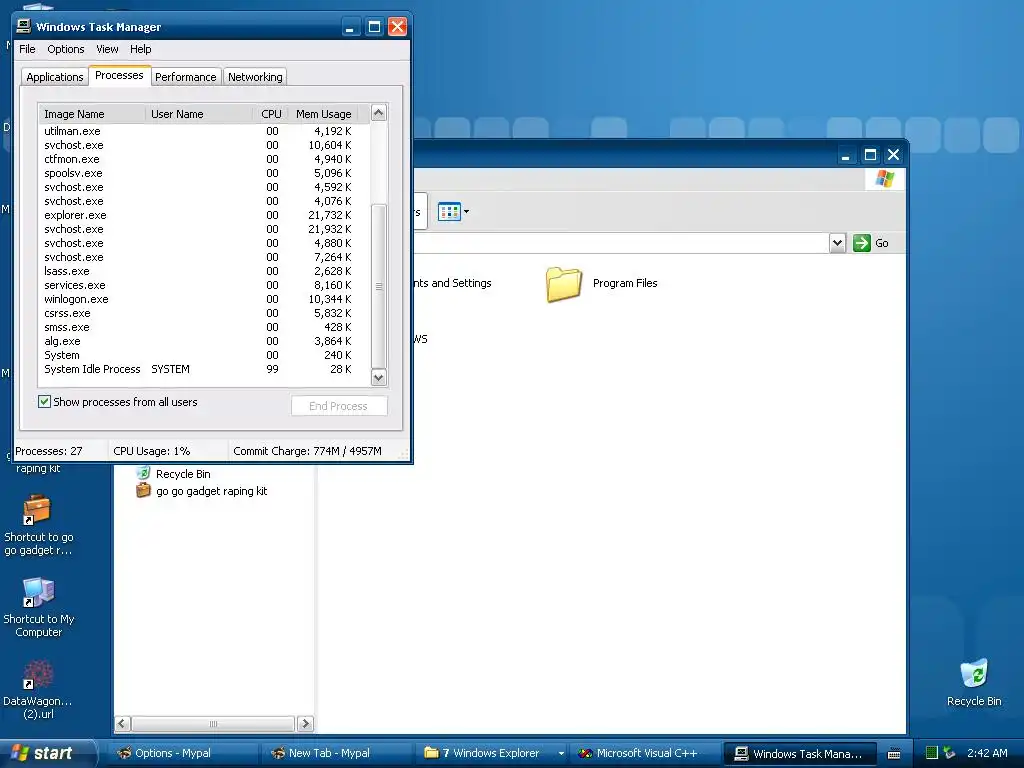Viewport: 1024px width, 768px height.
Task: Click the folder tree scroll right arrow
Action: tap(305, 724)
